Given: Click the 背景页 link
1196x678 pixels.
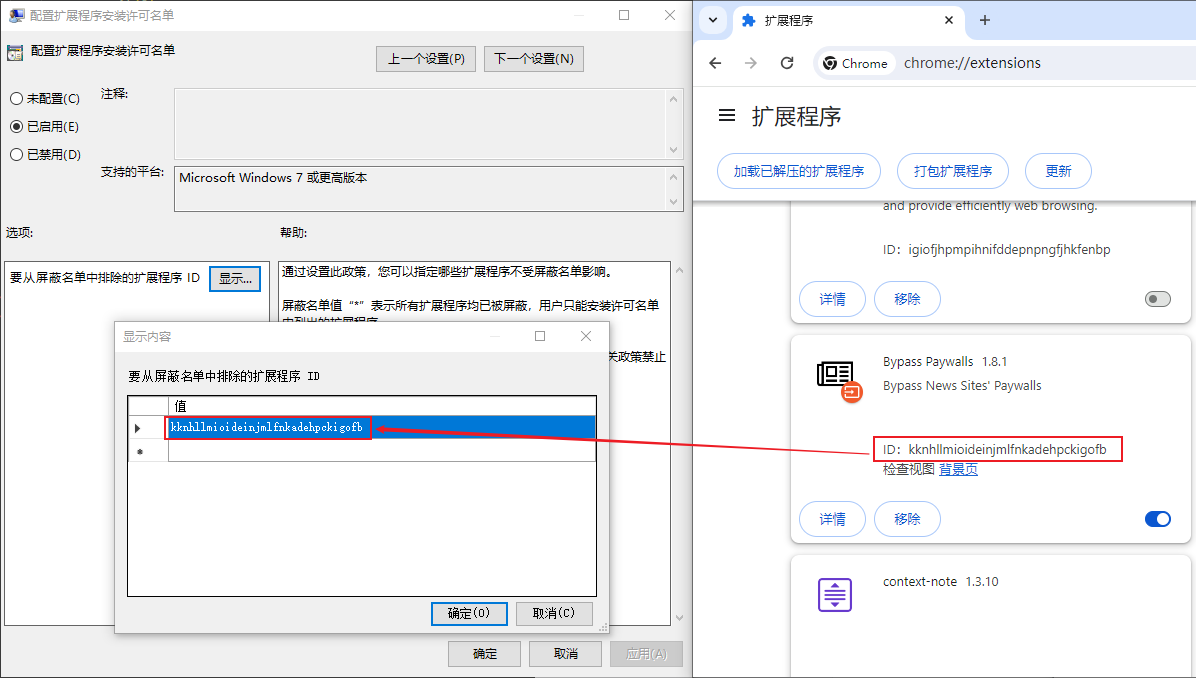Looking at the screenshot, I should click(x=958, y=469).
